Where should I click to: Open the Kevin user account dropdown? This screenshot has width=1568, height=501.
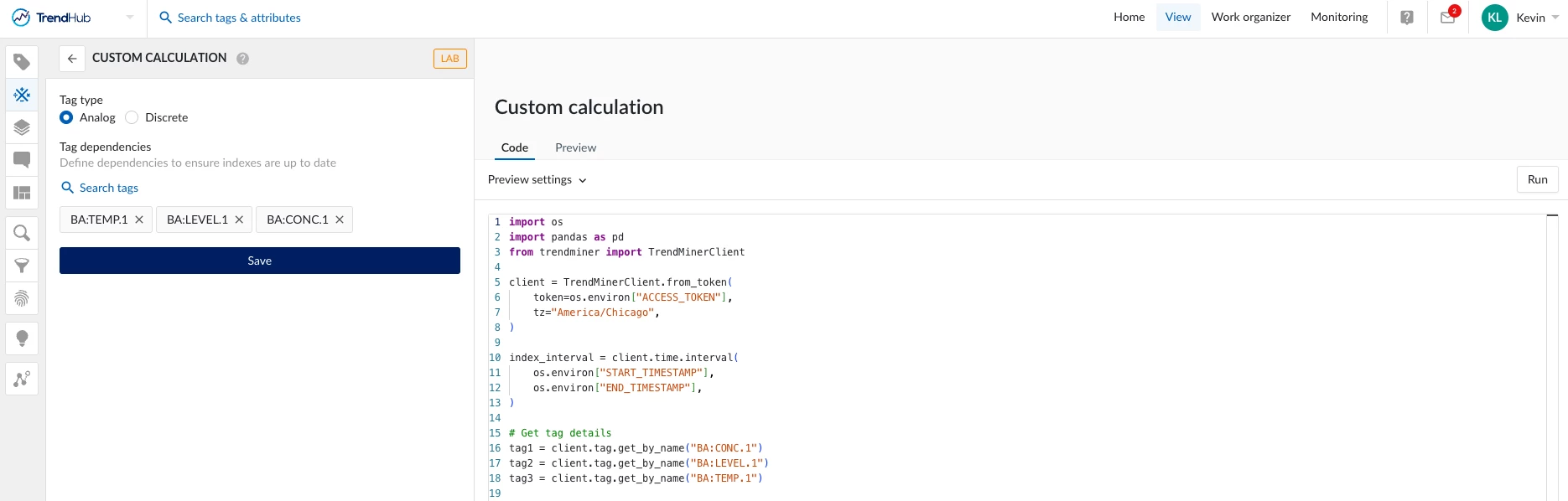(x=1520, y=18)
